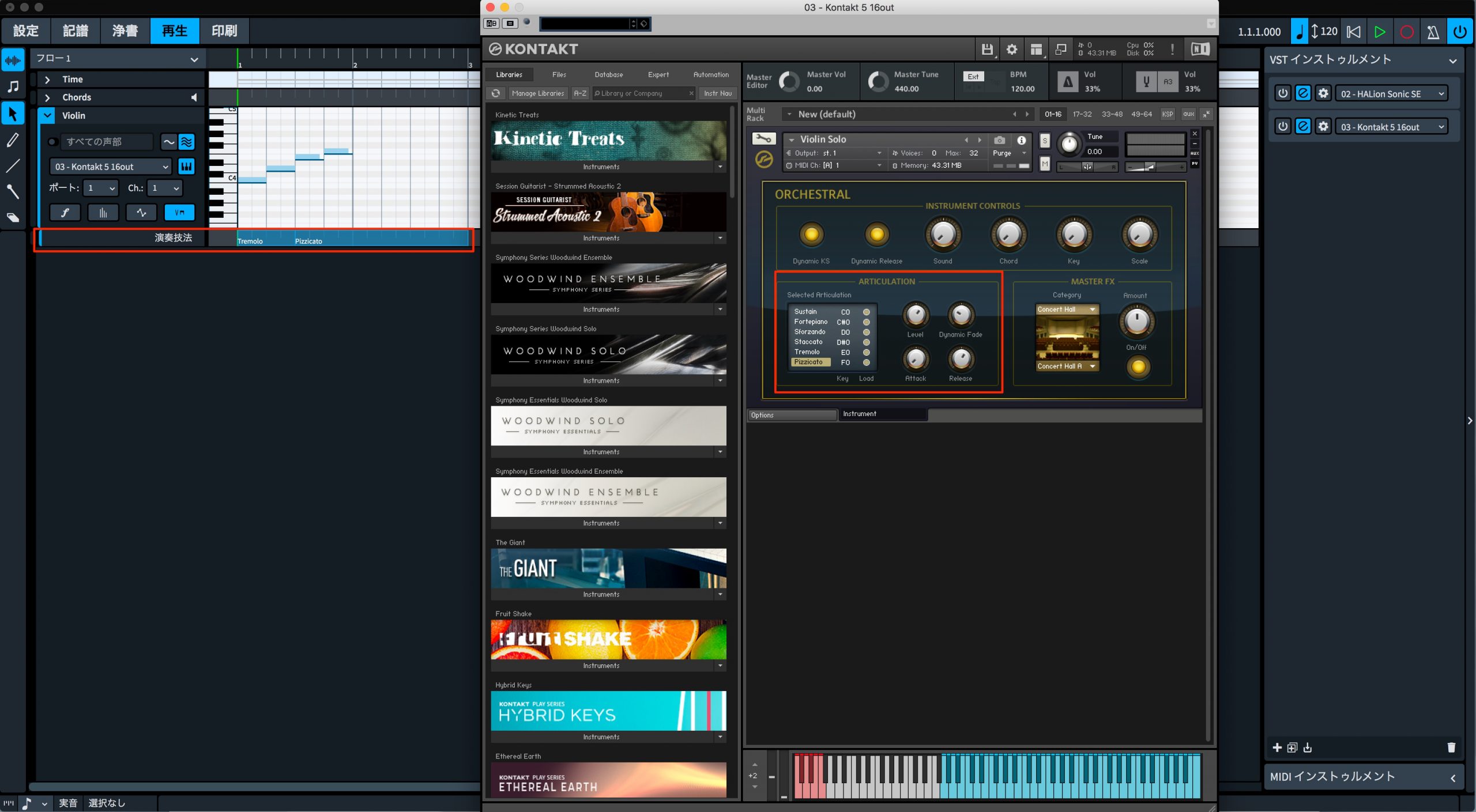Open Violin Solo wrench edit icon
Image resolution: width=1476 pixels, height=812 pixels.
click(x=763, y=138)
